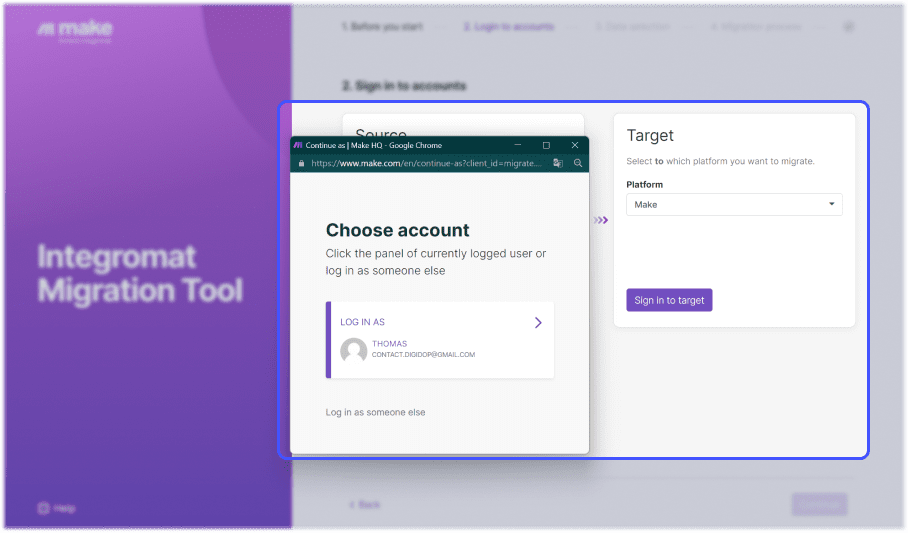This screenshot has width=908, height=533.
Task: Click the chevron arrow on LOG IN AS panel
Action: [x=538, y=323]
